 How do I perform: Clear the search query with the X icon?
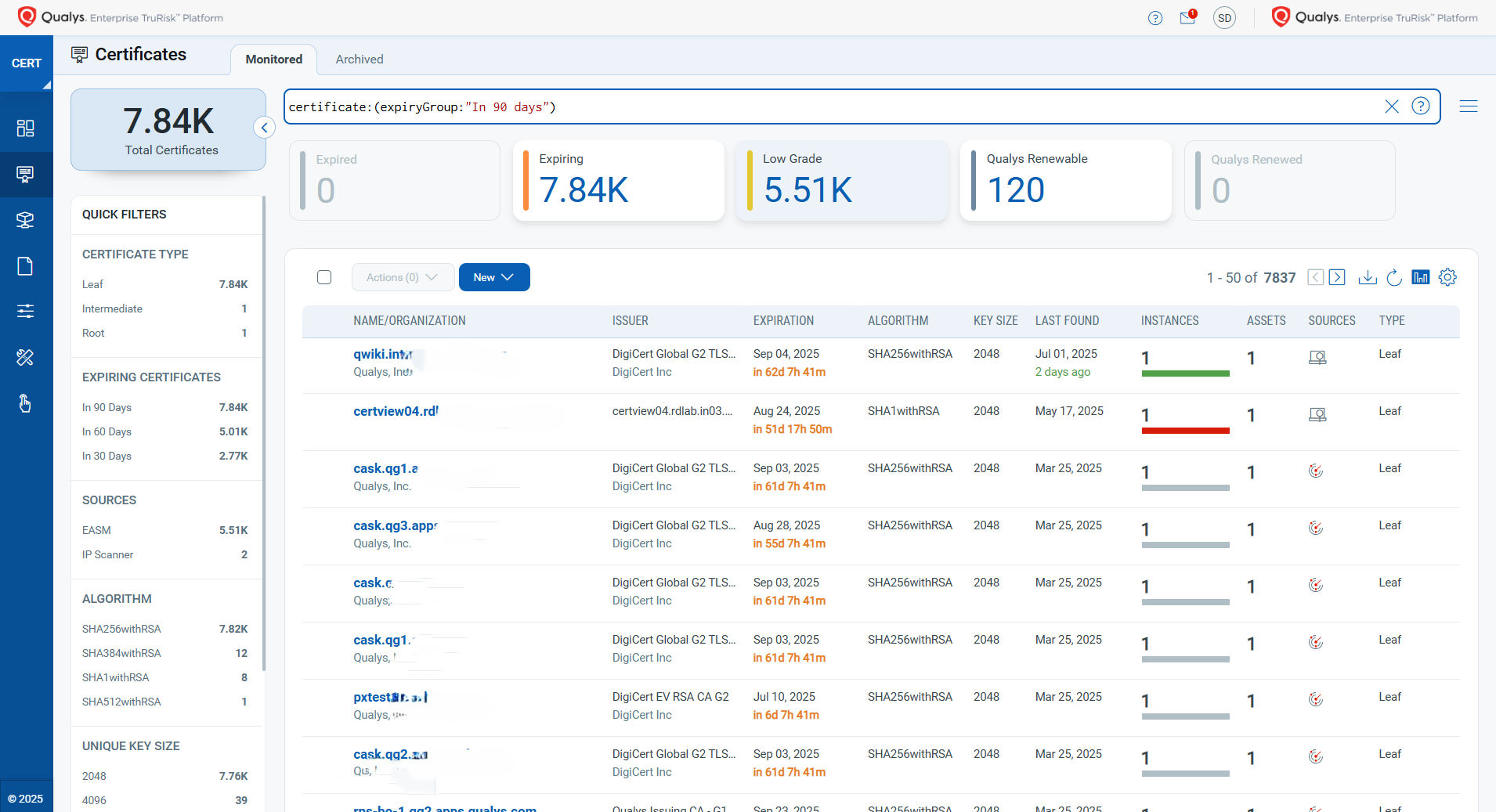pyautogui.click(x=1392, y=106)
